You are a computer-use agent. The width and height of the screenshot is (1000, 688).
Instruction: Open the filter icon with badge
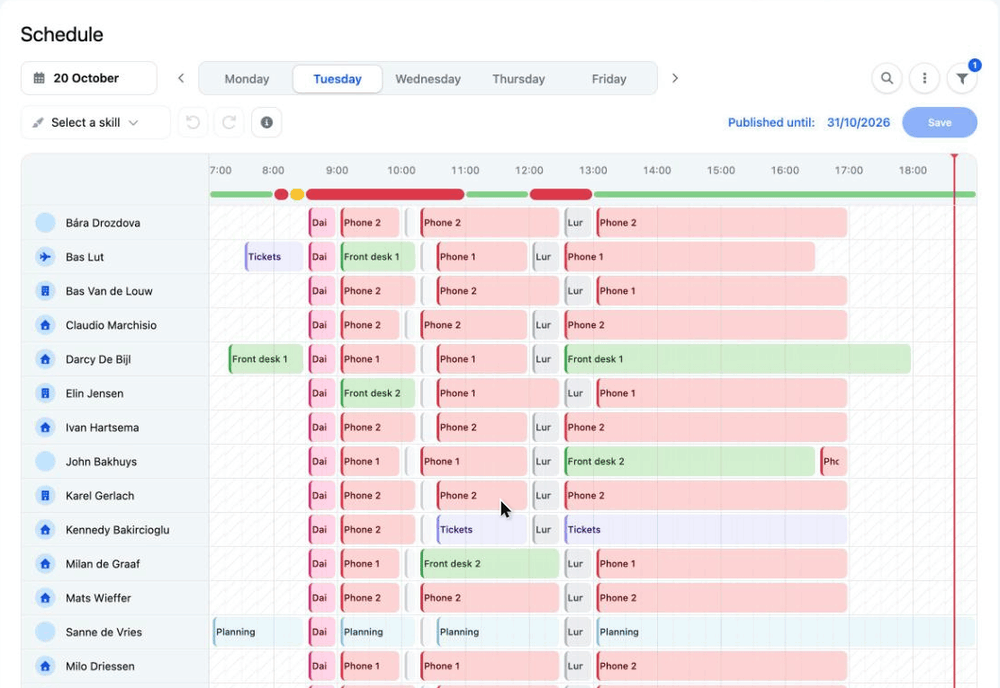[962, 78]
